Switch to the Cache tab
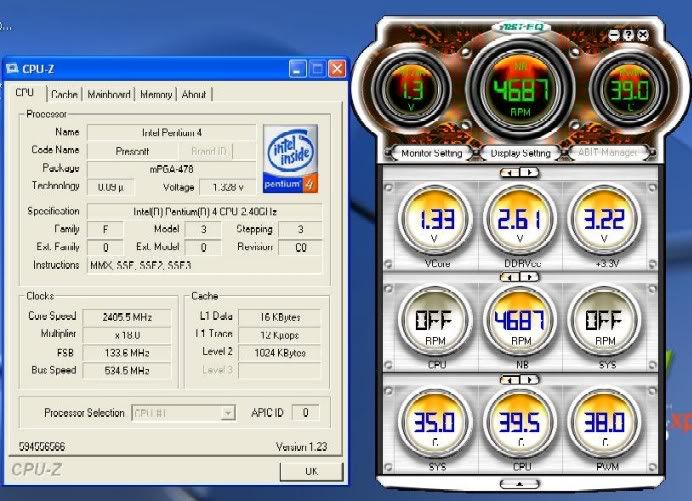 (x=64, y=94)
